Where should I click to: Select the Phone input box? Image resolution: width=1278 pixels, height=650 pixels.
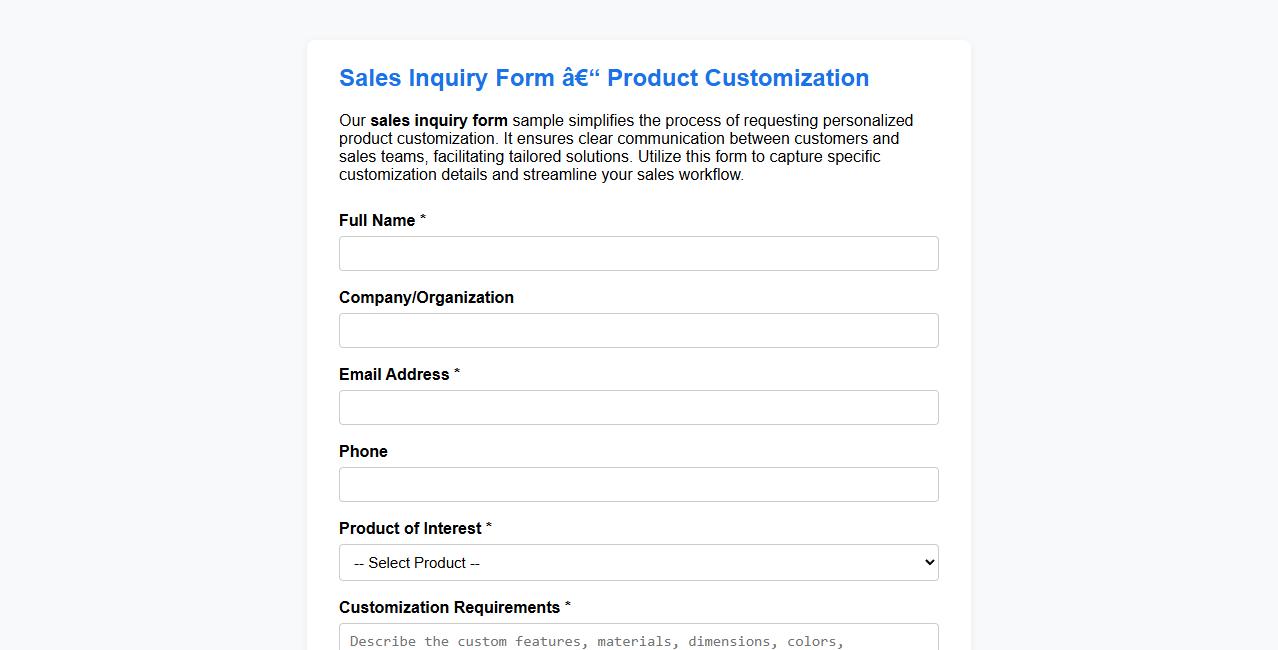(638, 484)
